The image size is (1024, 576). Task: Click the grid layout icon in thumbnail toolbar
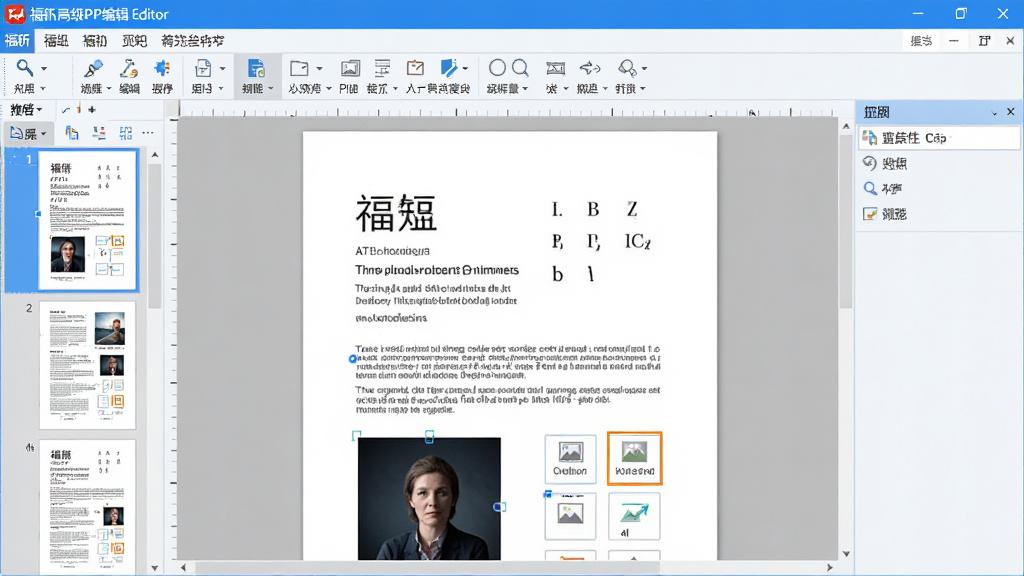125,134
